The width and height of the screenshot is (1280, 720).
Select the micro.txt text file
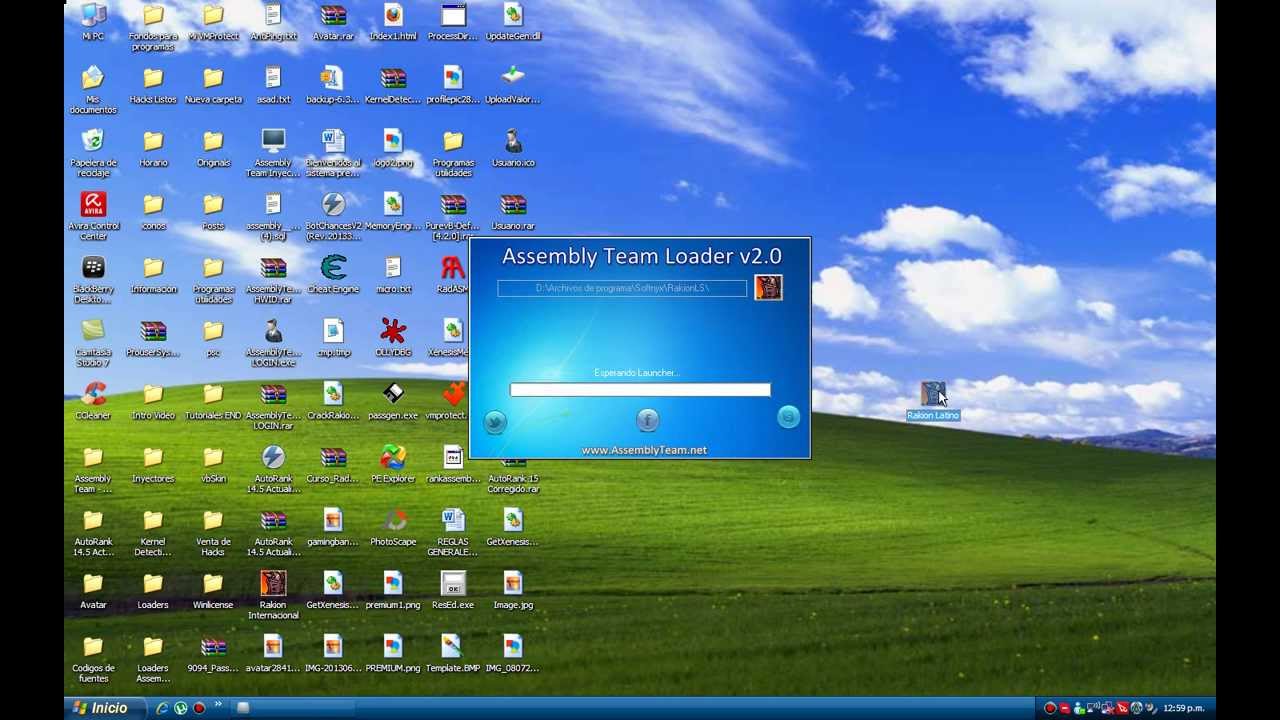click(393, 274)
